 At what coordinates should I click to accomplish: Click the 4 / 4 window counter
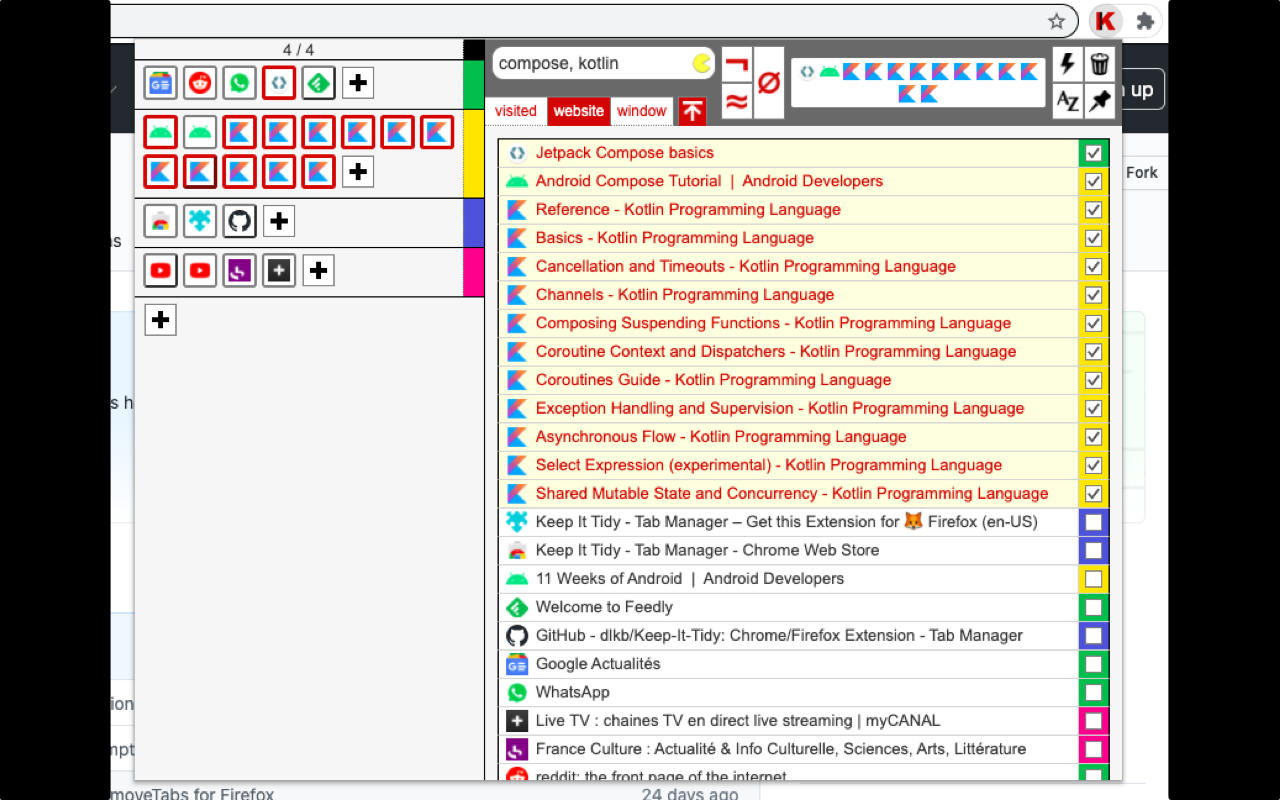click(298, 50)
